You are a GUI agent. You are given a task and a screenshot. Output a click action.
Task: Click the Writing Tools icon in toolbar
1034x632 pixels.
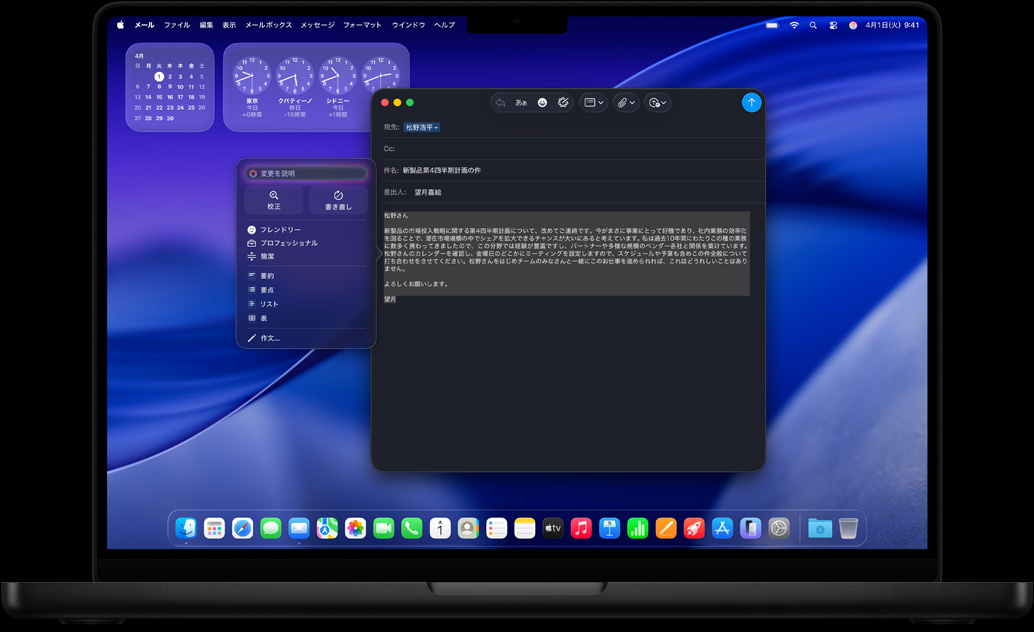(x=563, y=102)
